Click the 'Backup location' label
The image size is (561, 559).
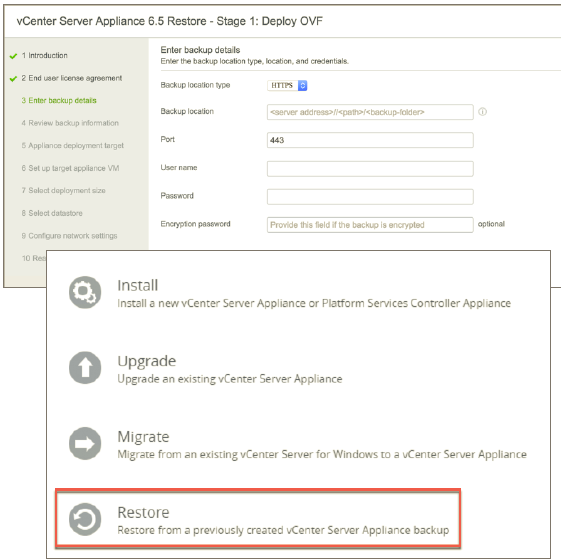187,111
